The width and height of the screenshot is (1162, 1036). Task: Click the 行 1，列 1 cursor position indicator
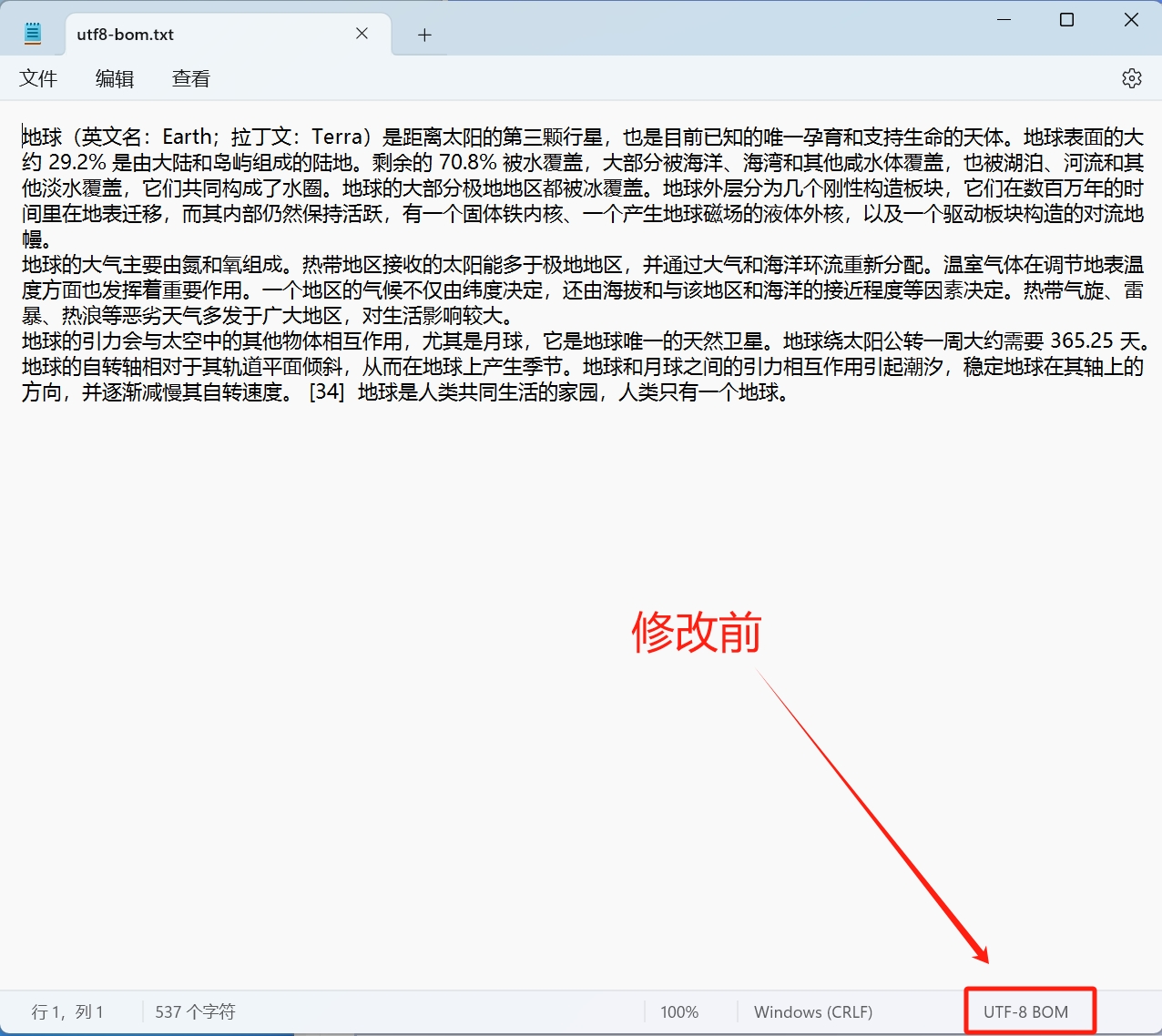pos(67,1011)
